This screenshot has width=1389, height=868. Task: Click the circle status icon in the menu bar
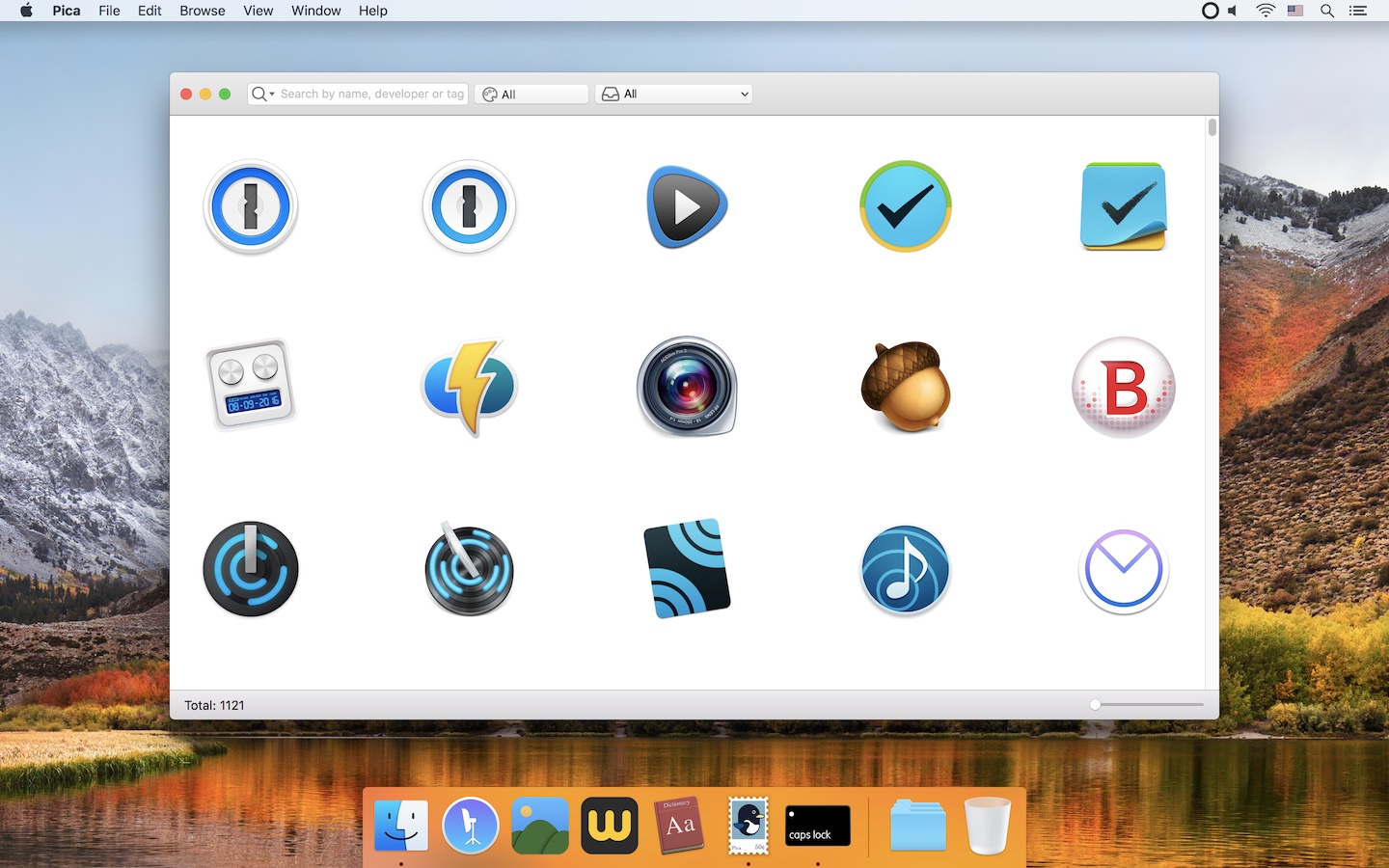1210,11
